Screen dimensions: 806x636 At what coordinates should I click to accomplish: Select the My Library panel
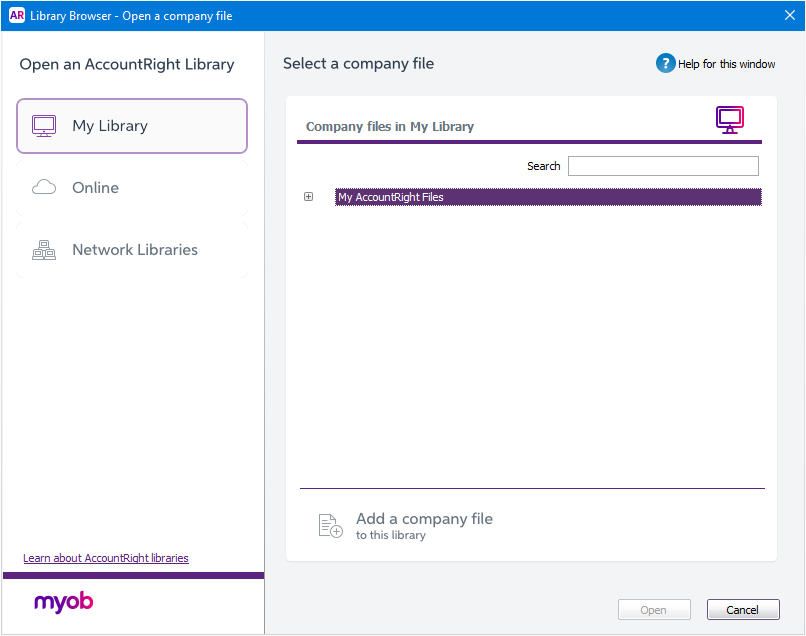[131, 125]
